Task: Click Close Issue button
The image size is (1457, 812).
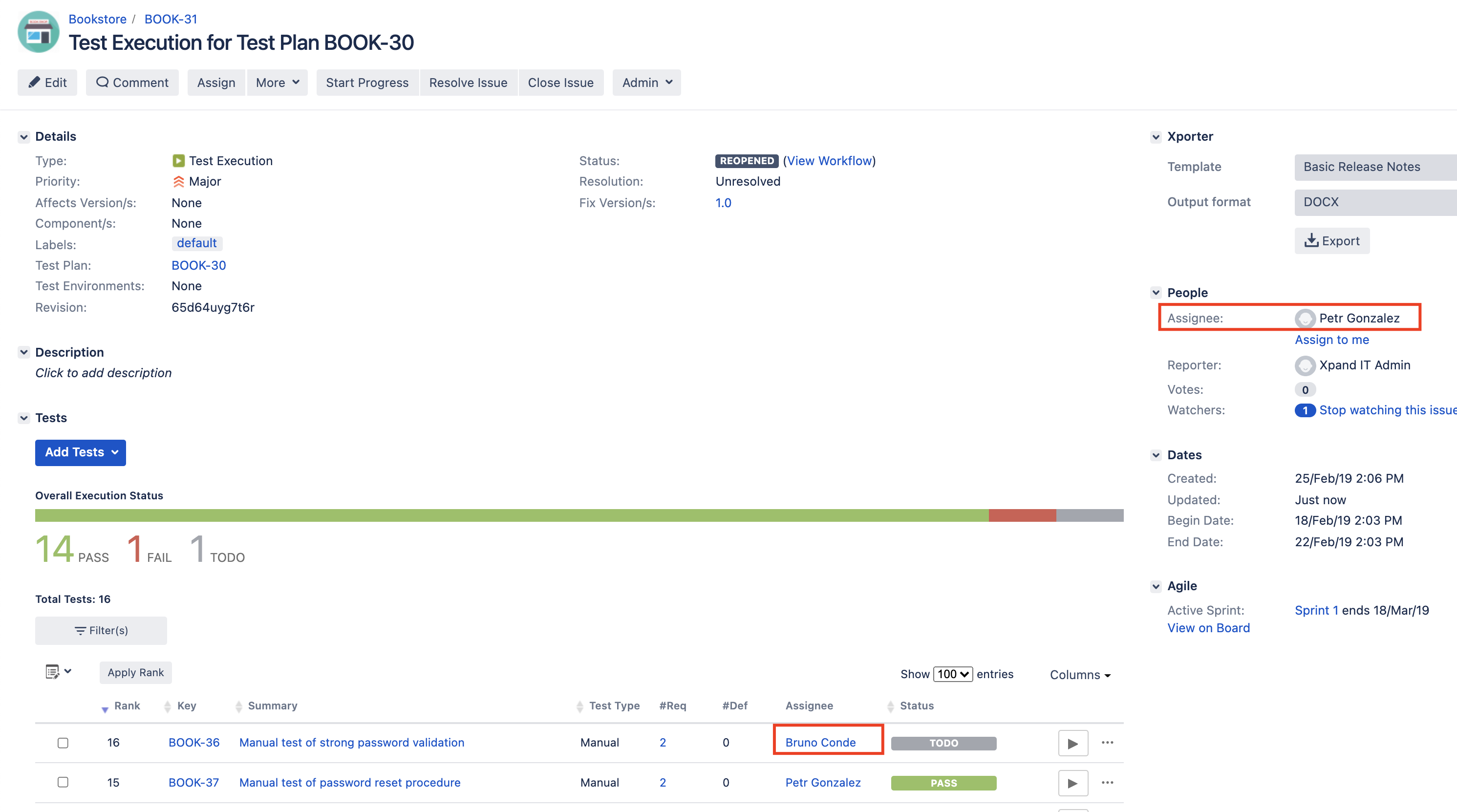Action: tap(560, 83)
